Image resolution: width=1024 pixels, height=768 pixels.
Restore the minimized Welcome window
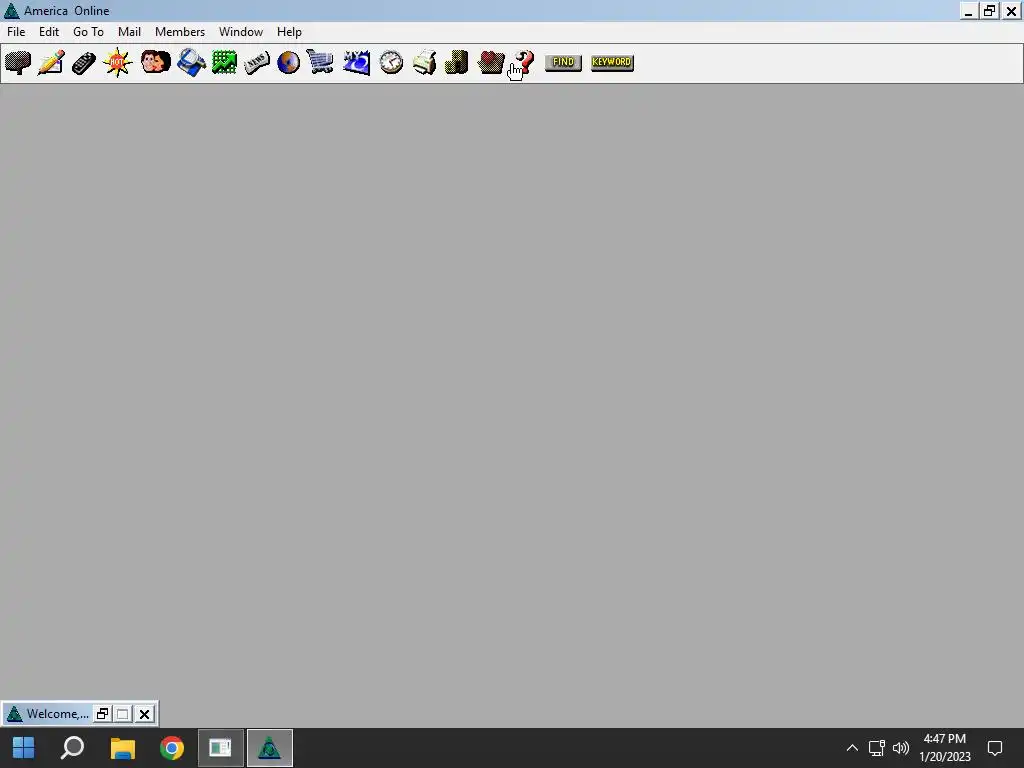103,714
